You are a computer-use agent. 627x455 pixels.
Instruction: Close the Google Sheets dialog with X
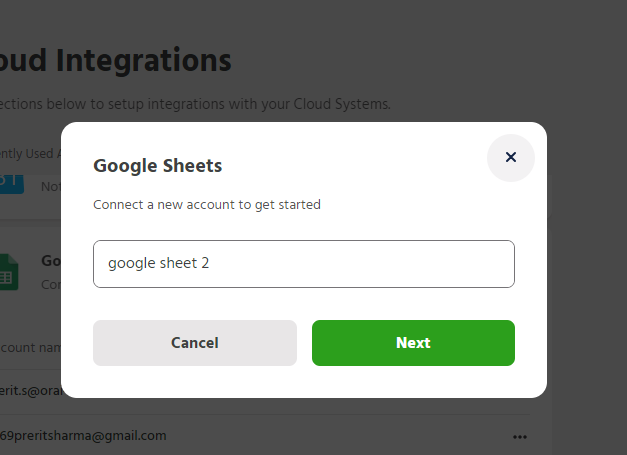point(510,157)
